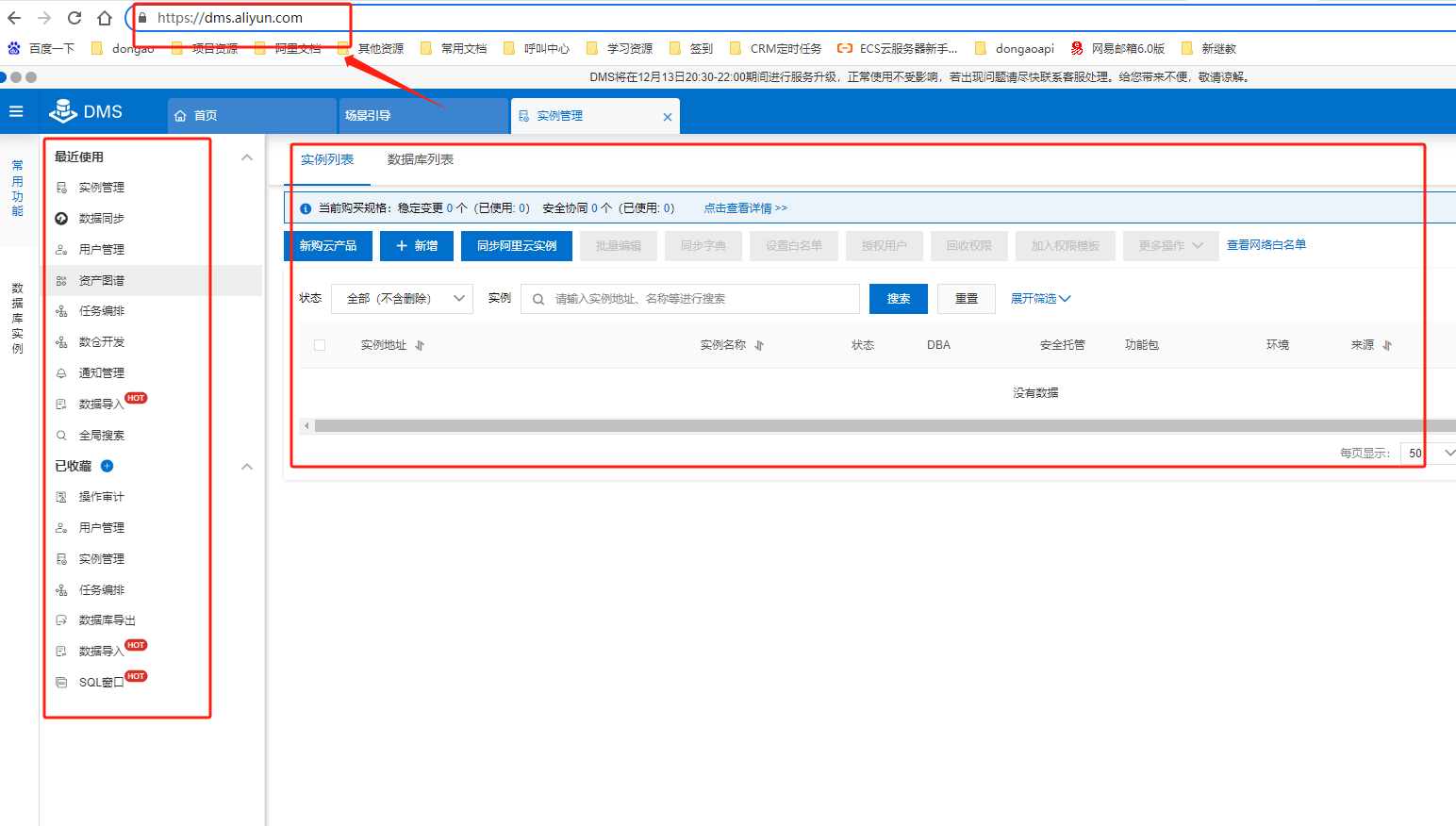Select the 实例列表 tab
The height and width of the screenshot is (826, 1456).
tap(327, 160)
